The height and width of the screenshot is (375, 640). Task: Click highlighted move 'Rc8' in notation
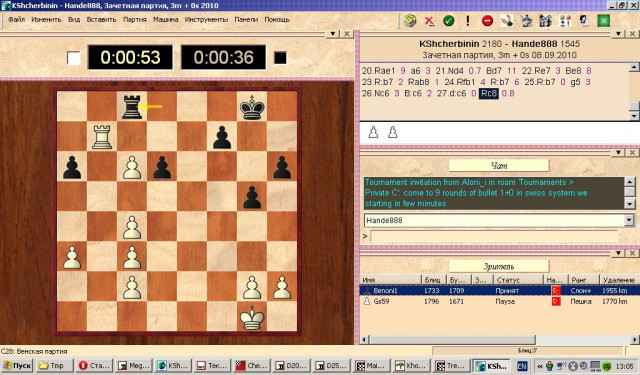[489, 93]
